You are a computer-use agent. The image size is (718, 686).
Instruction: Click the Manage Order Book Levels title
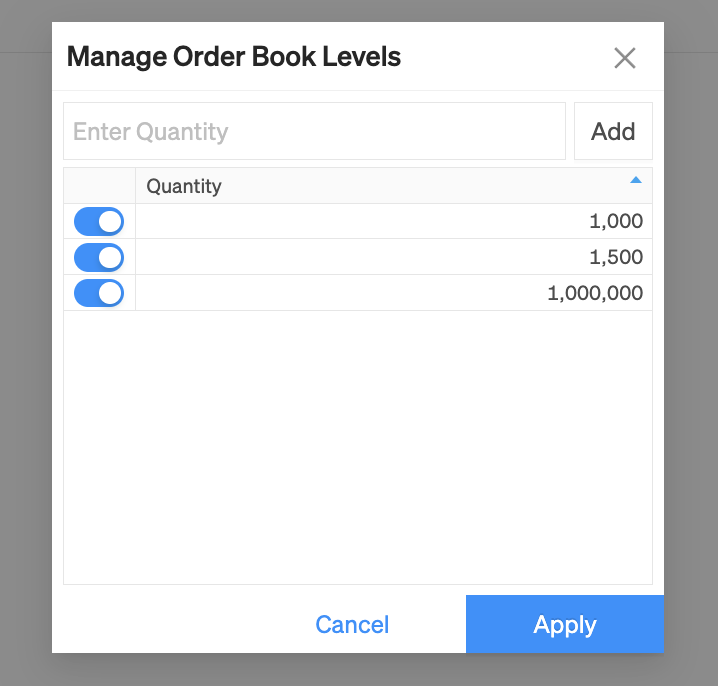(234, 57)
